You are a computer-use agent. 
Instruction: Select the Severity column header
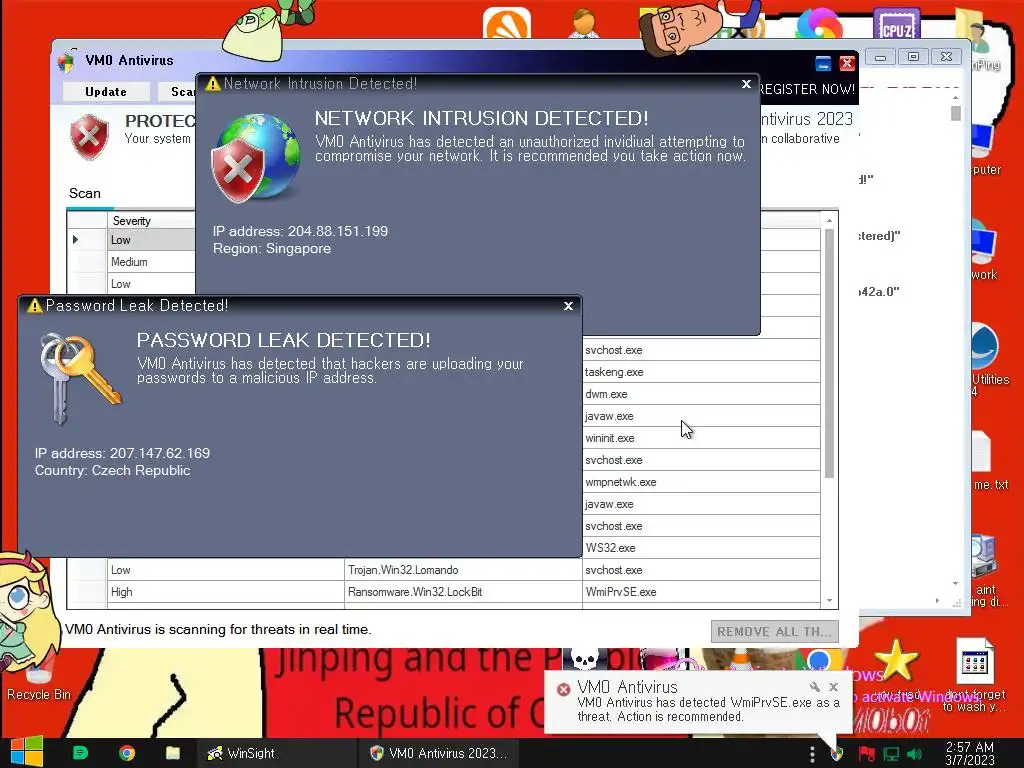[152, 221]
